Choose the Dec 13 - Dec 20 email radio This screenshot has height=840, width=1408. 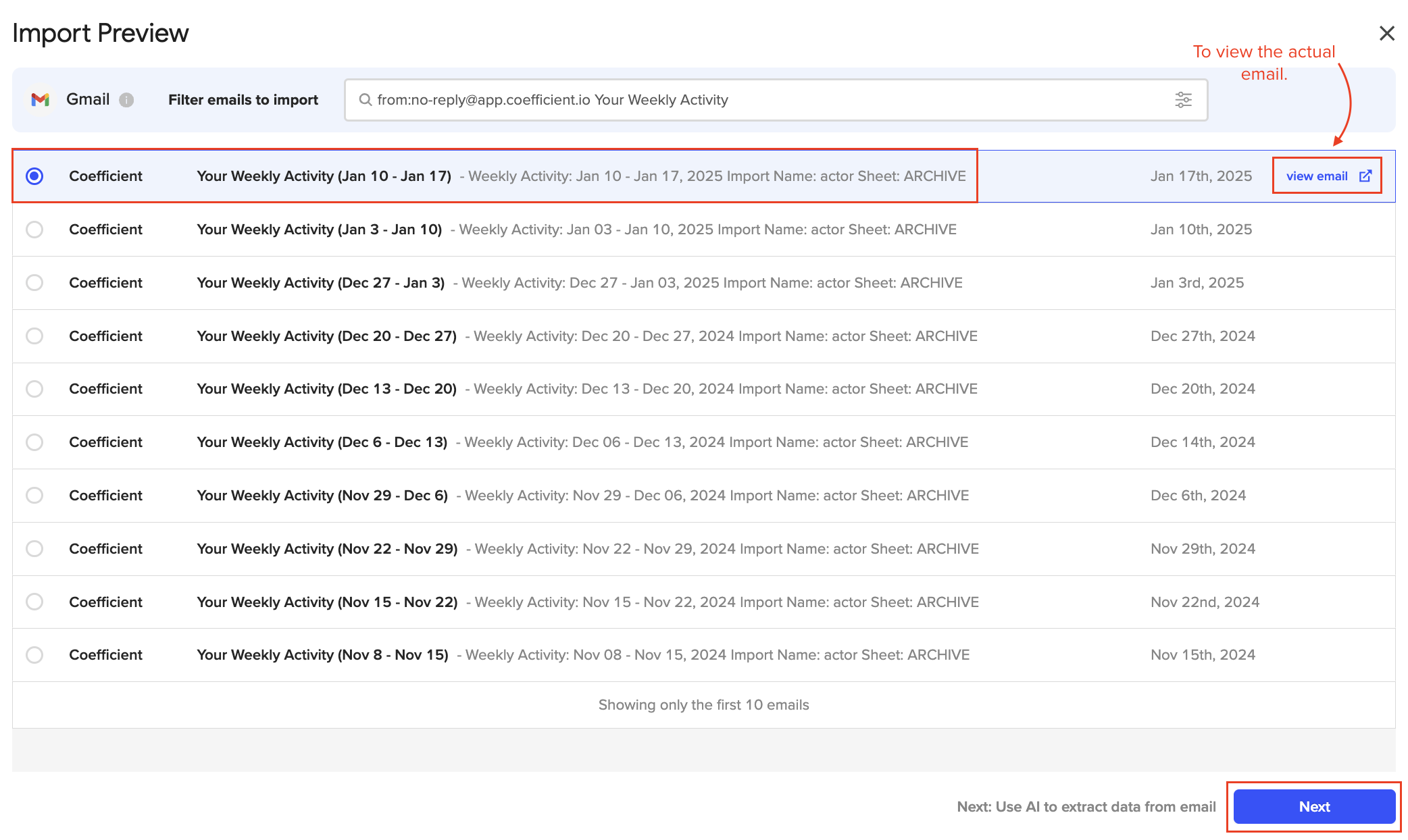tap(34, 389)
